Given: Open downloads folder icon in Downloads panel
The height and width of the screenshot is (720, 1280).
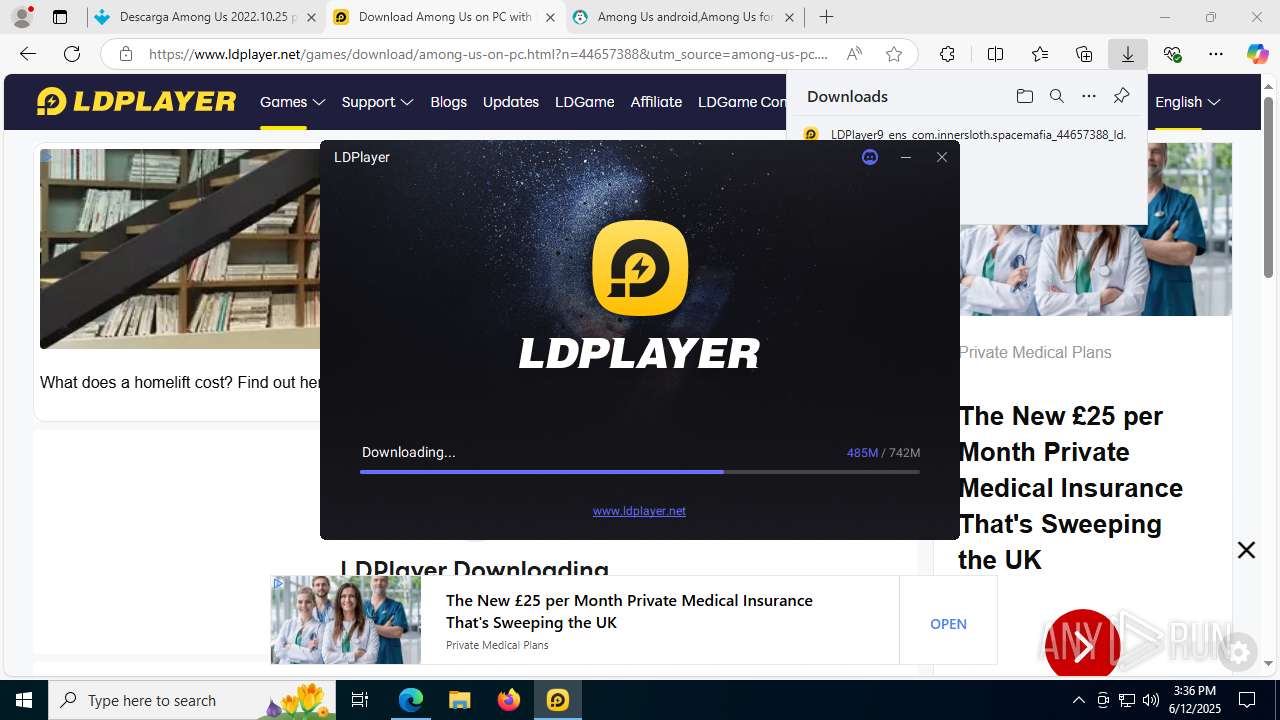Looking at the screenshot, I should click(1024, 96).
